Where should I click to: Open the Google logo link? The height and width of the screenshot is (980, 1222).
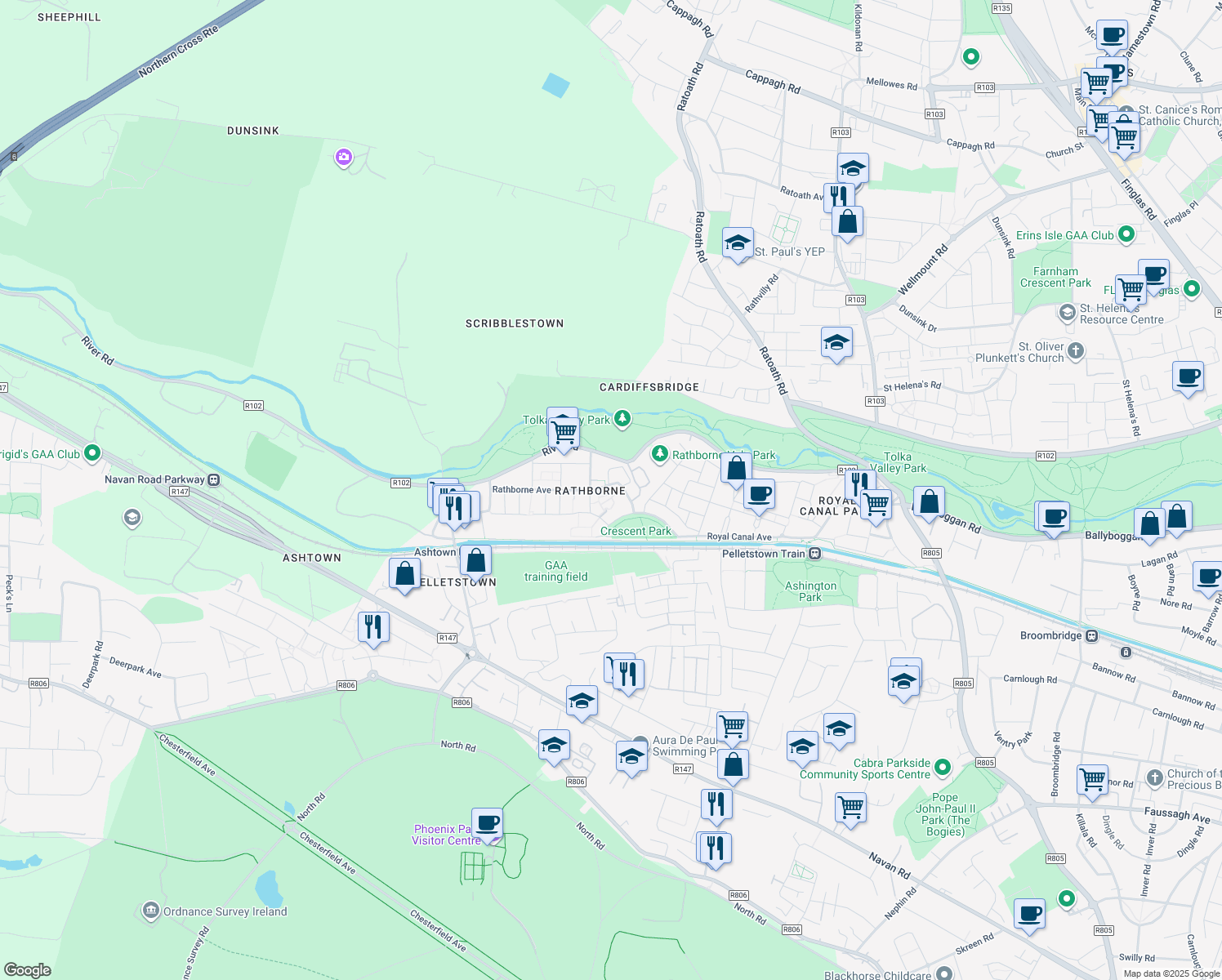tap(28, 969)
